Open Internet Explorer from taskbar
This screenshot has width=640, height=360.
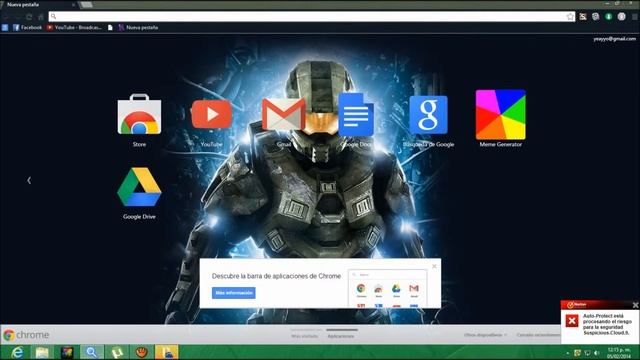pos(17,352)
